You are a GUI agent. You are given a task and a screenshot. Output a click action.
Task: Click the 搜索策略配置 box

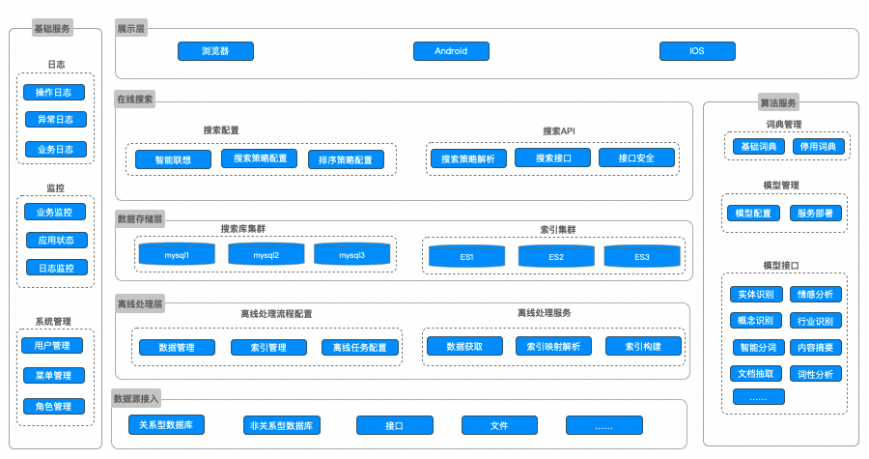point(259,159)
